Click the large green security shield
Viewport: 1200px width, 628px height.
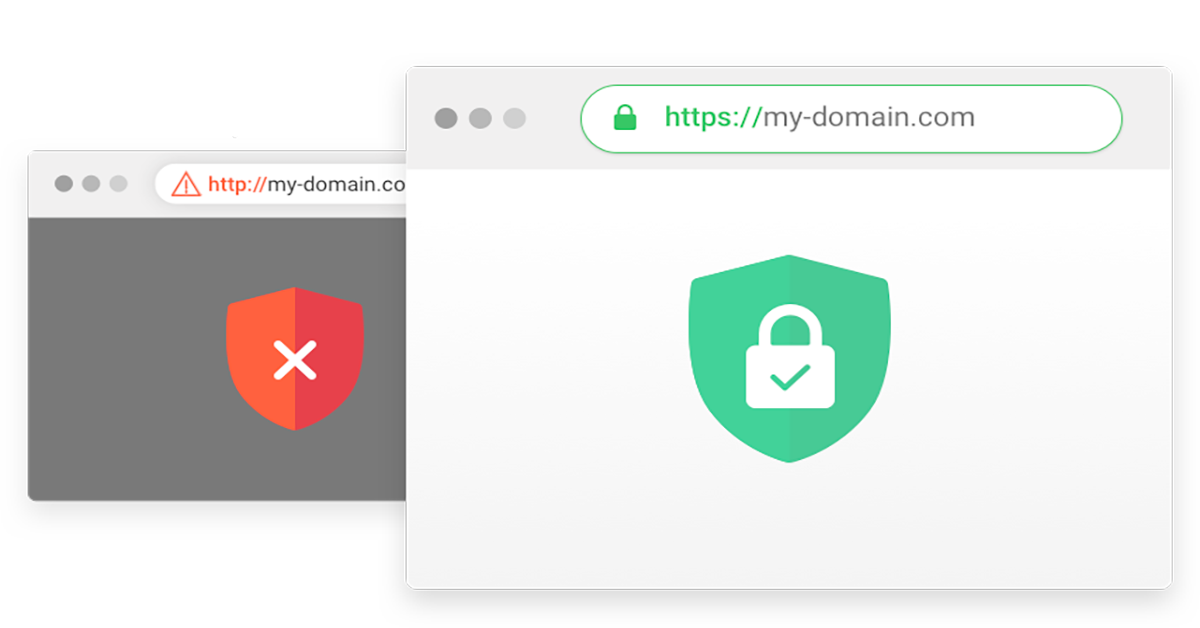click(789, 358)
